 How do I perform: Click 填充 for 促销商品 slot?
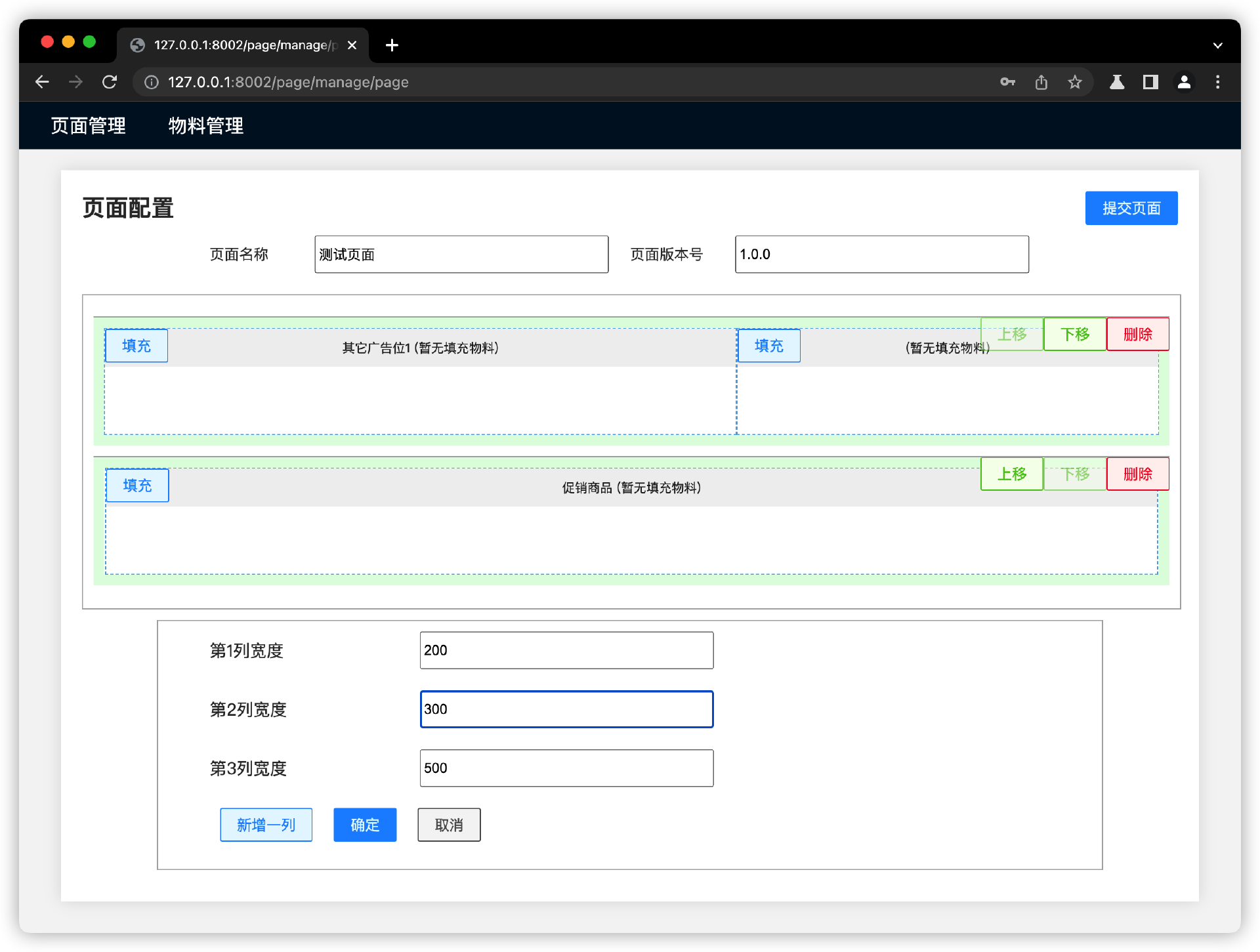point(137,486)
